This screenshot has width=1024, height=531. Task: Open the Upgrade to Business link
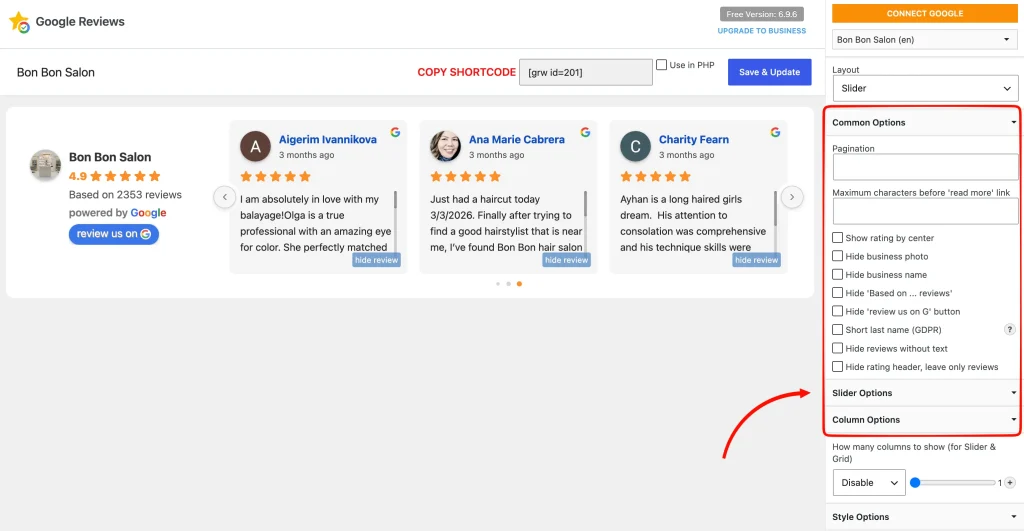click(761, 31)
